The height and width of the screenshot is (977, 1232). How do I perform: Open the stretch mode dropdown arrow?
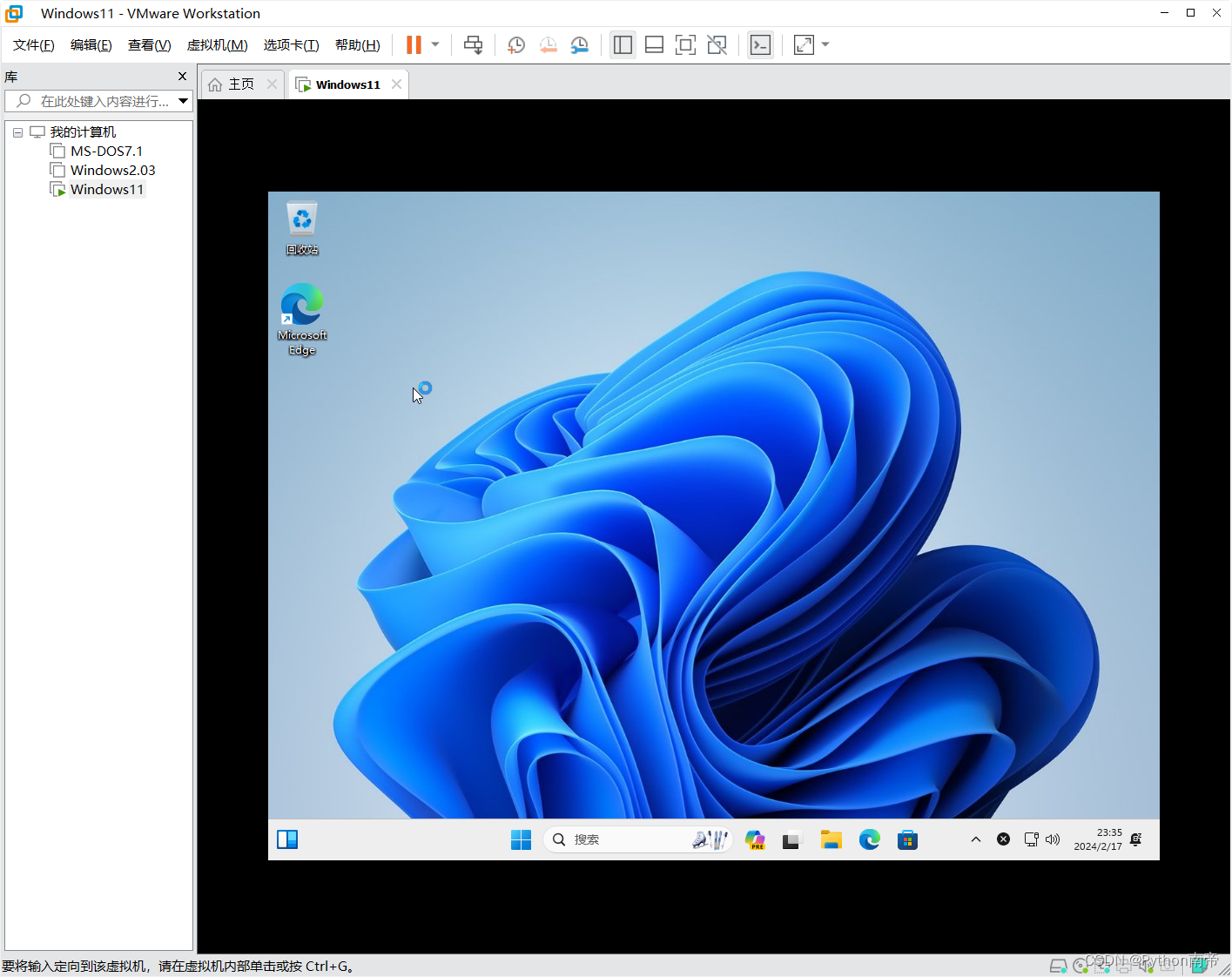click(x=825, y=45)
